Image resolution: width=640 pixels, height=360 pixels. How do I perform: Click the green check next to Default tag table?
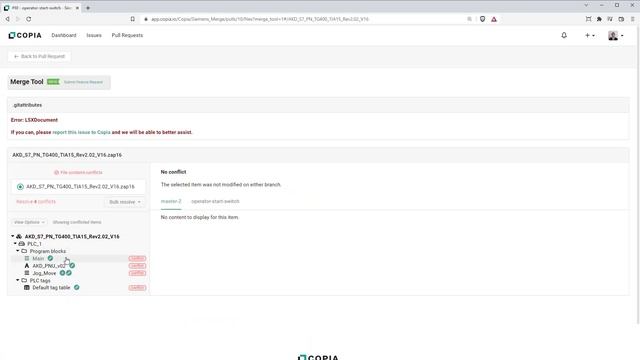(x=76, y=288)
